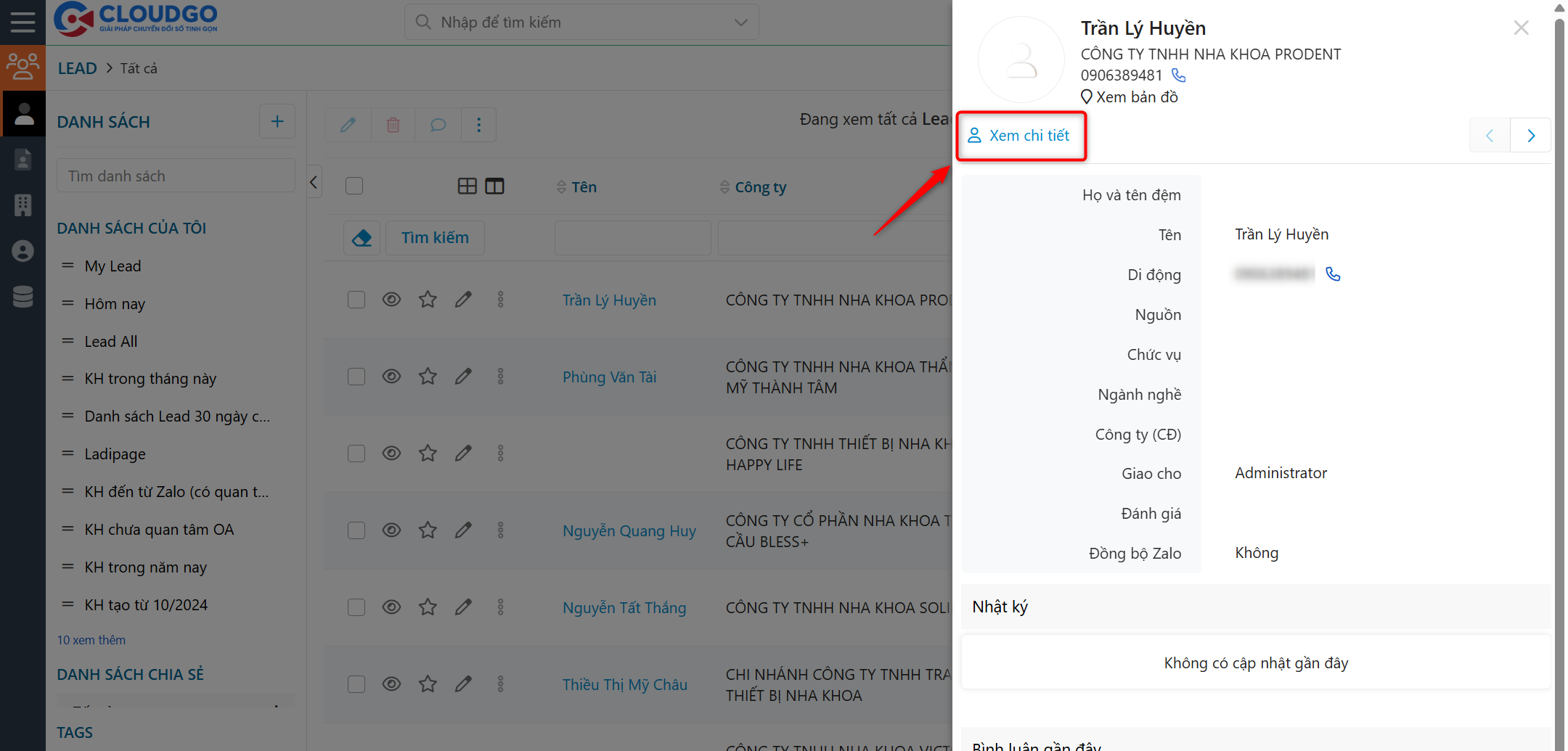Image resolution: width=1568 pixels, height=751 pixels.
Task: Select the My Lead list
Action: coord(113,266)
